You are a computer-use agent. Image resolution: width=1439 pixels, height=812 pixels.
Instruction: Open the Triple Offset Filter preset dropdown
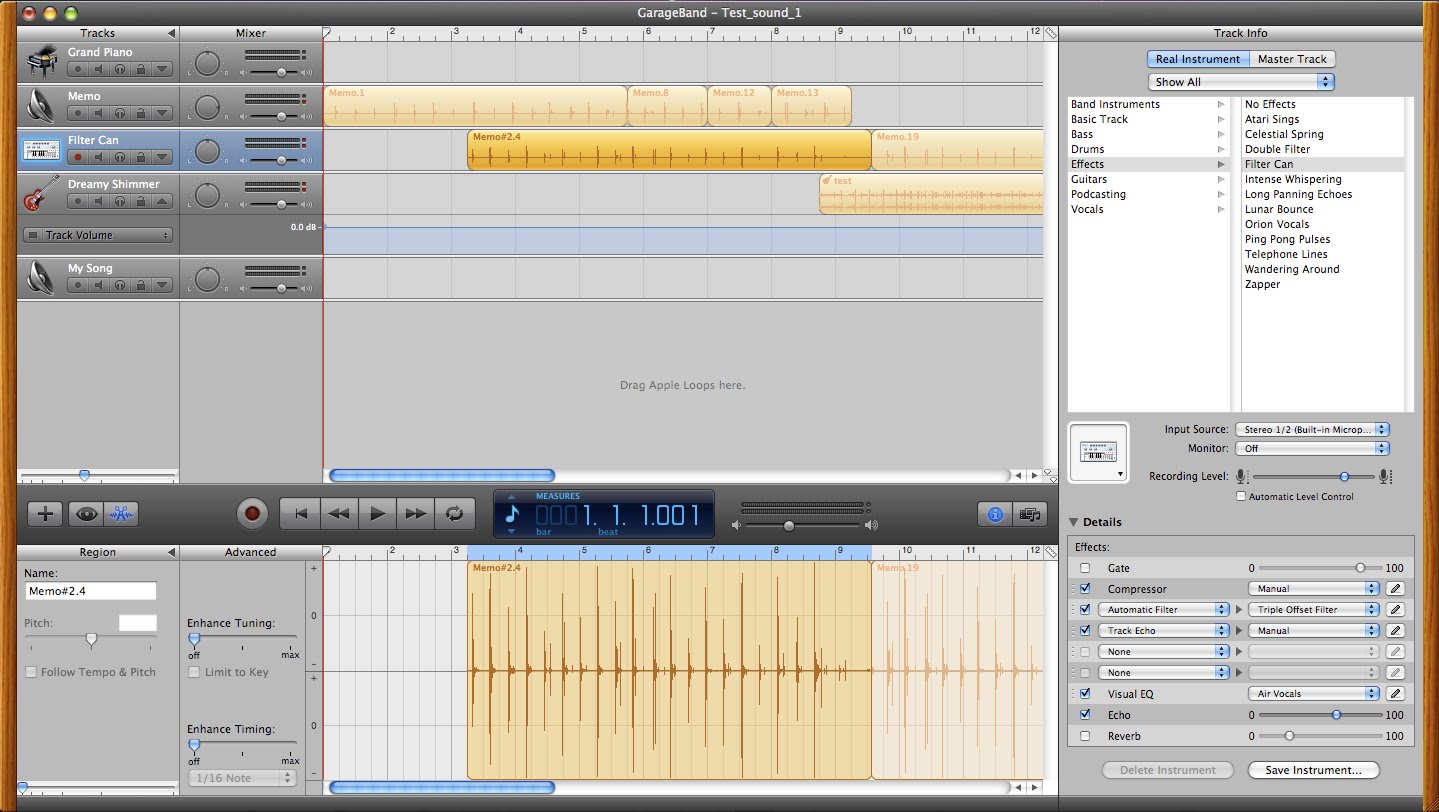[x=1313, y=610]
